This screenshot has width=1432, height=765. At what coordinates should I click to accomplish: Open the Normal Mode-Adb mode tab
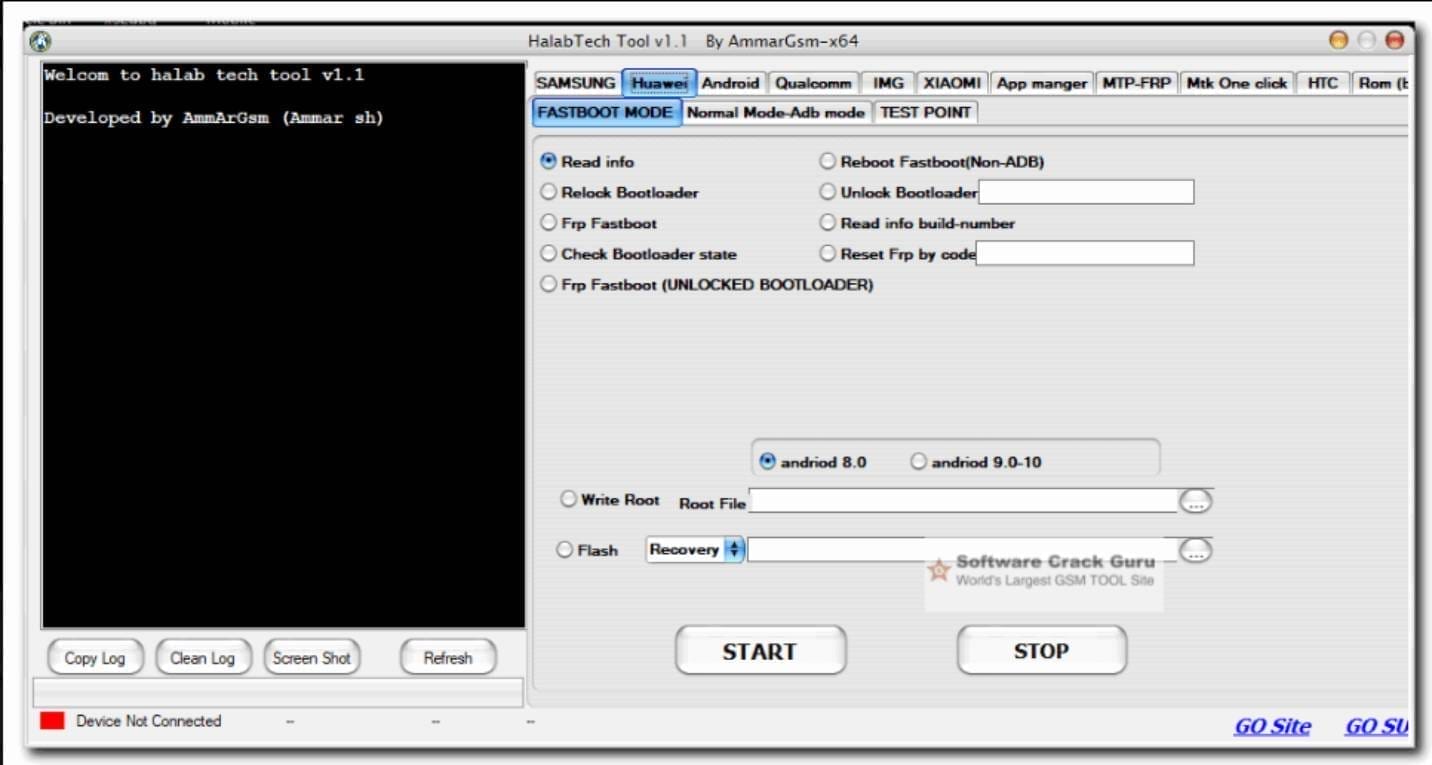pyautogui.click(x=777, y=112)
